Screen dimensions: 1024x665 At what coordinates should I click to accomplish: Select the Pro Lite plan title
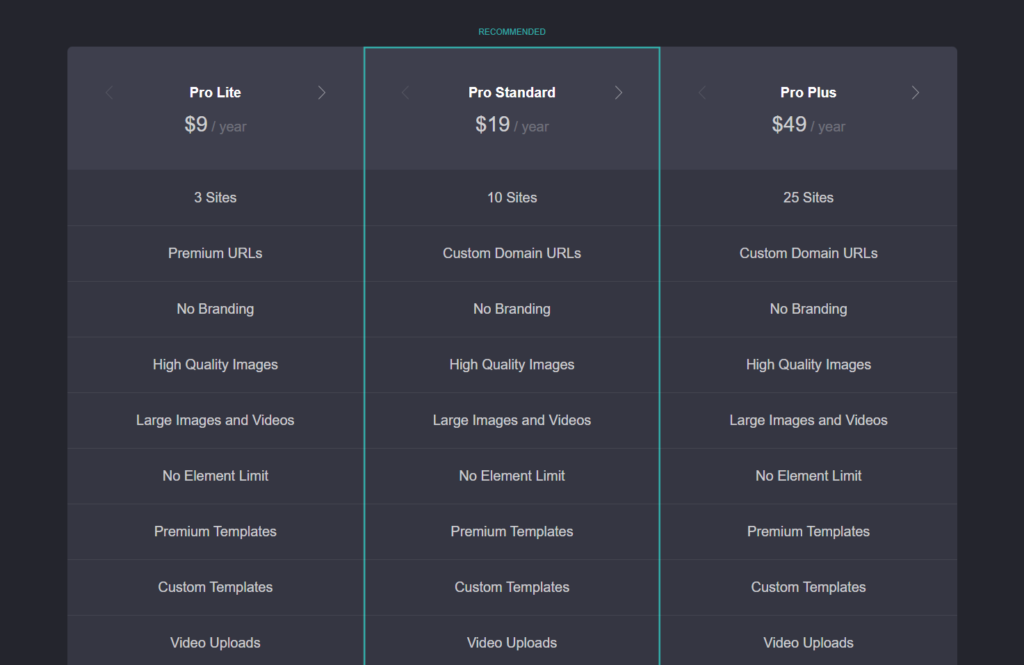[x=215, y=92]
